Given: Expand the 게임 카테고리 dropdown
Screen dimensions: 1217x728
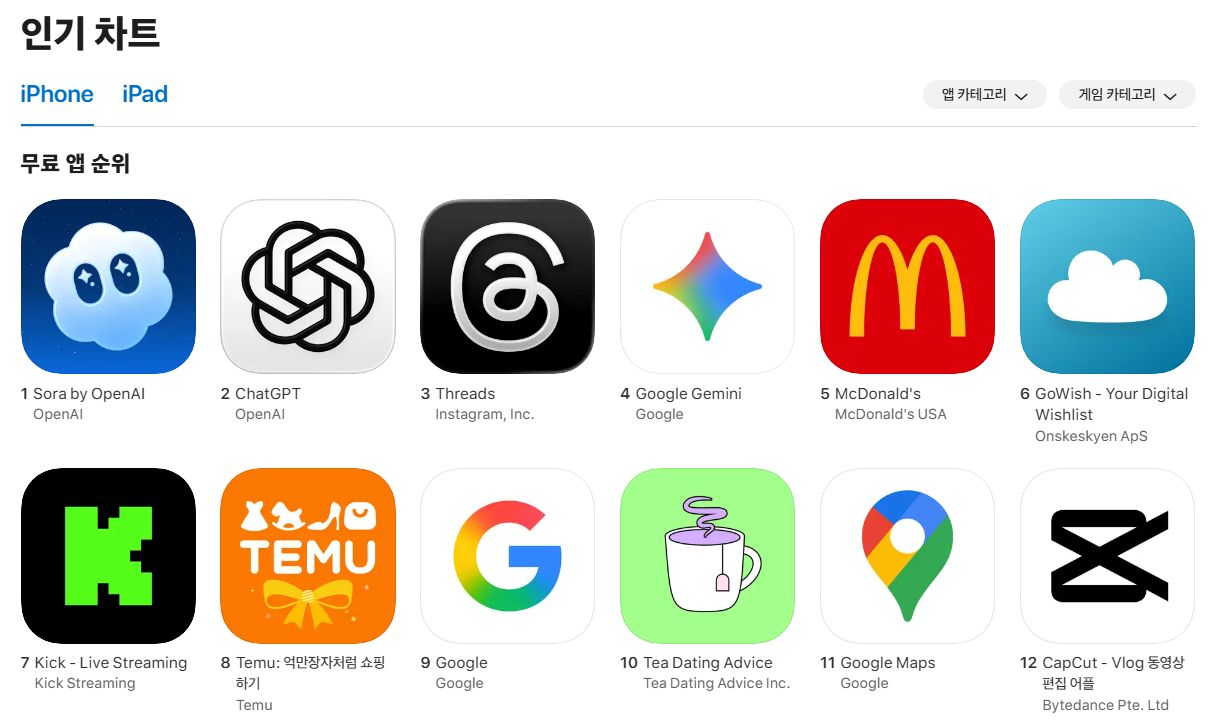Looking at the screenshot, I should pyautogui.click(x=1128, y=95).
